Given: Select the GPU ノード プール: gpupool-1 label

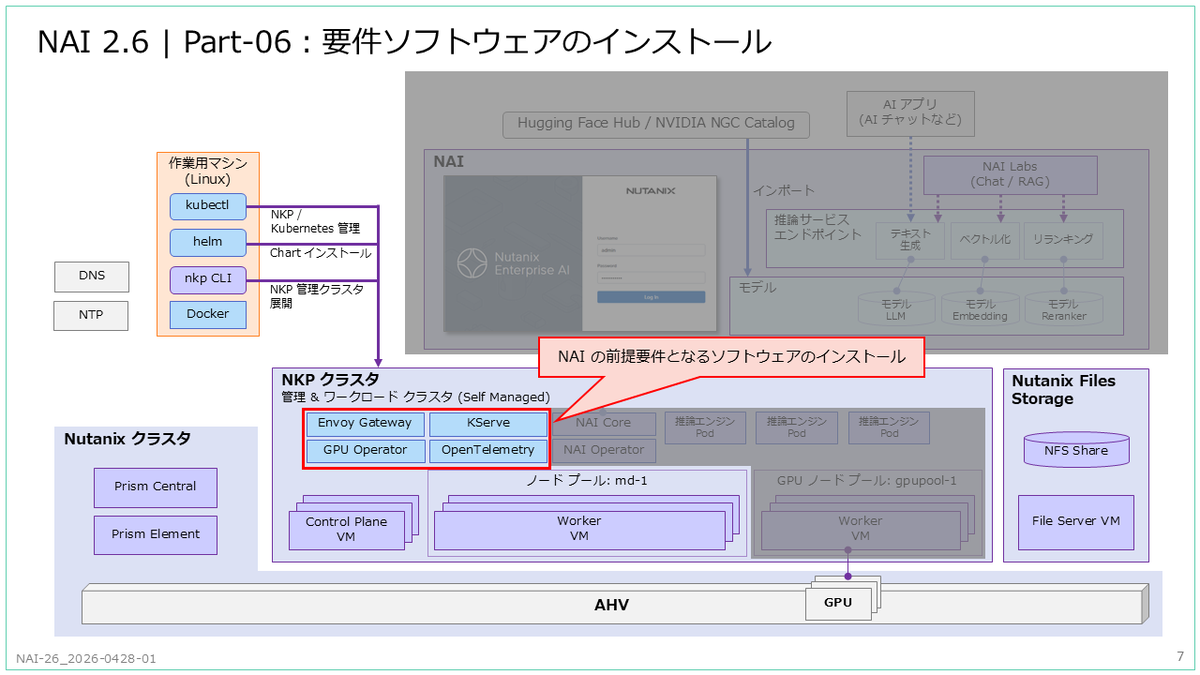Looking at the screenshot, I should [866, 481].
